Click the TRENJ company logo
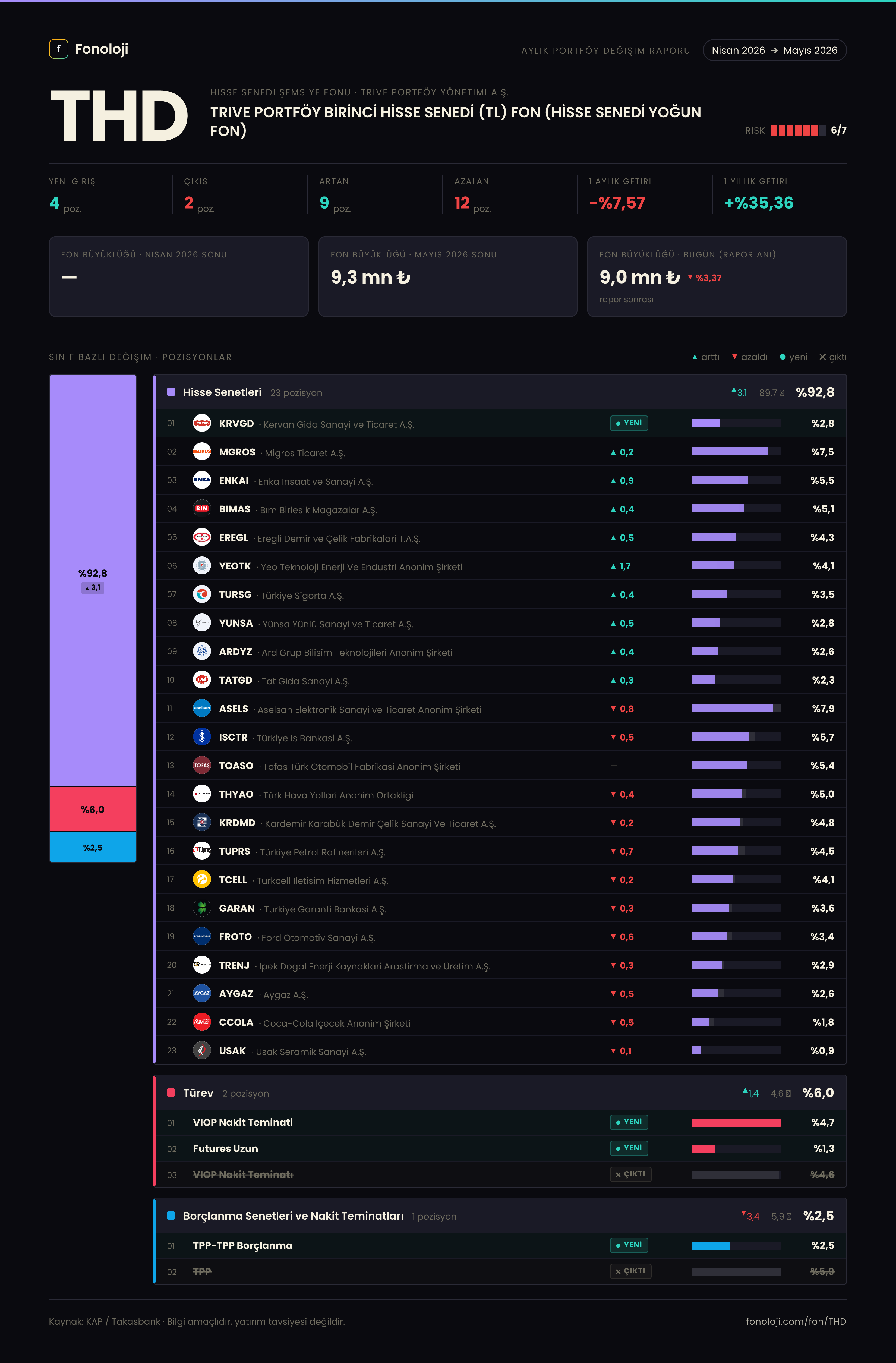The image size is (896, 1363). pos(201,965)
